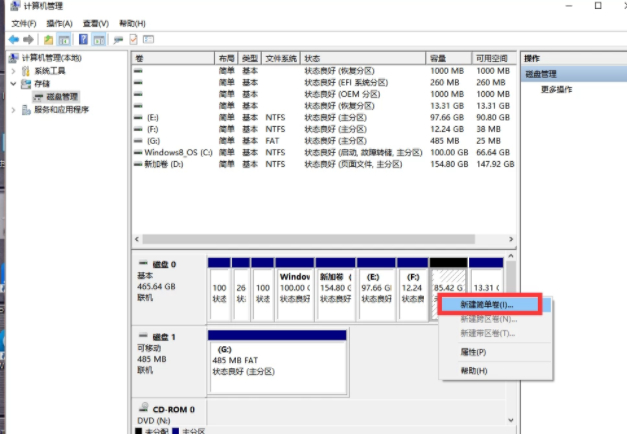Click the volume list horizontal scrollbar thumb
The width and height of the screenshot is (627, 434).
pyautogui.click(x=308, y=239)
